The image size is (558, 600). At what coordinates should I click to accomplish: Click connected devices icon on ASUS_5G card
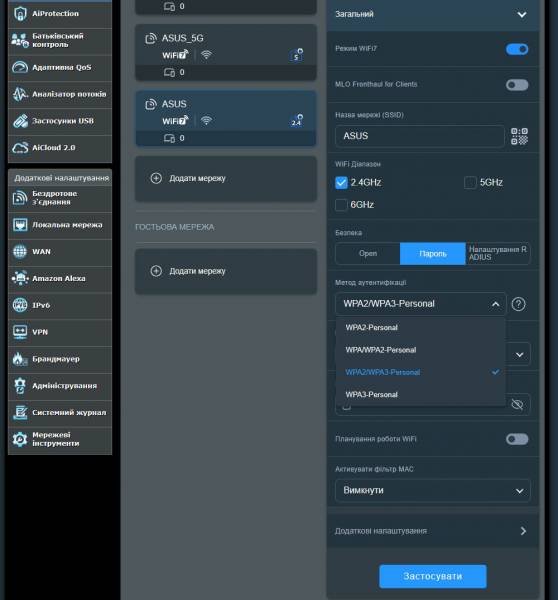(169, 72)
